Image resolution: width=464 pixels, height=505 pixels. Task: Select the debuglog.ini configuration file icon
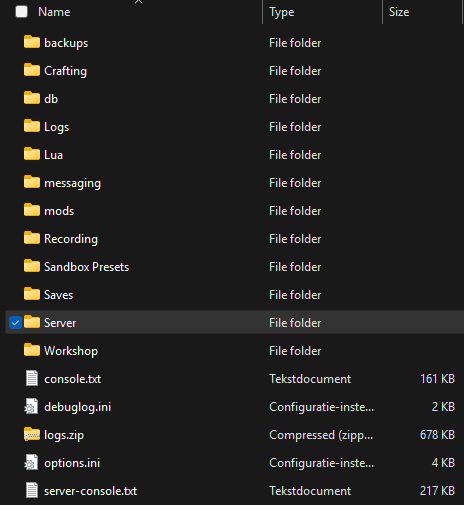coord(31,407)
